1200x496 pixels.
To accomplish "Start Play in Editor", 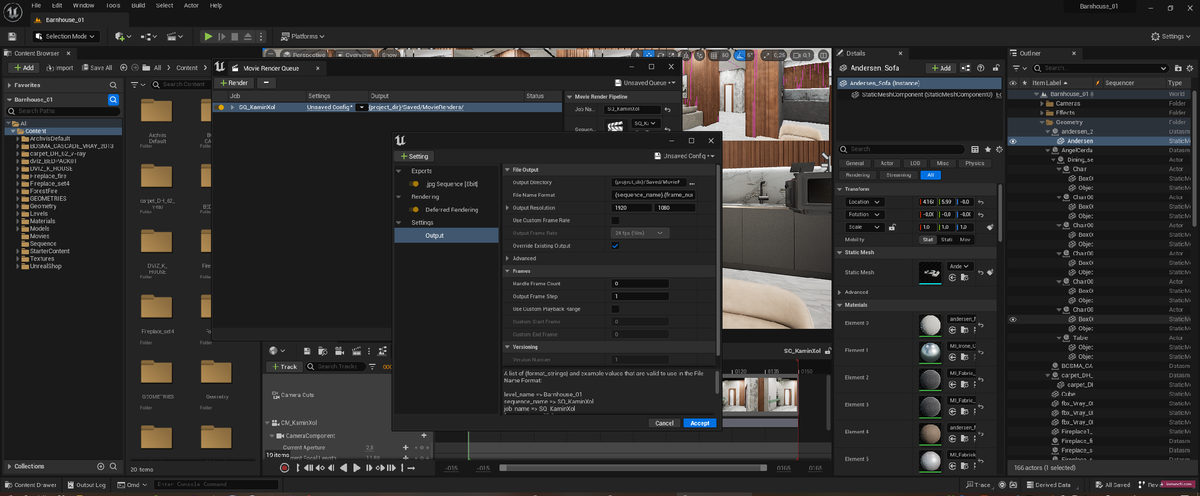I will pyautogui.click(x=208, y=36).
